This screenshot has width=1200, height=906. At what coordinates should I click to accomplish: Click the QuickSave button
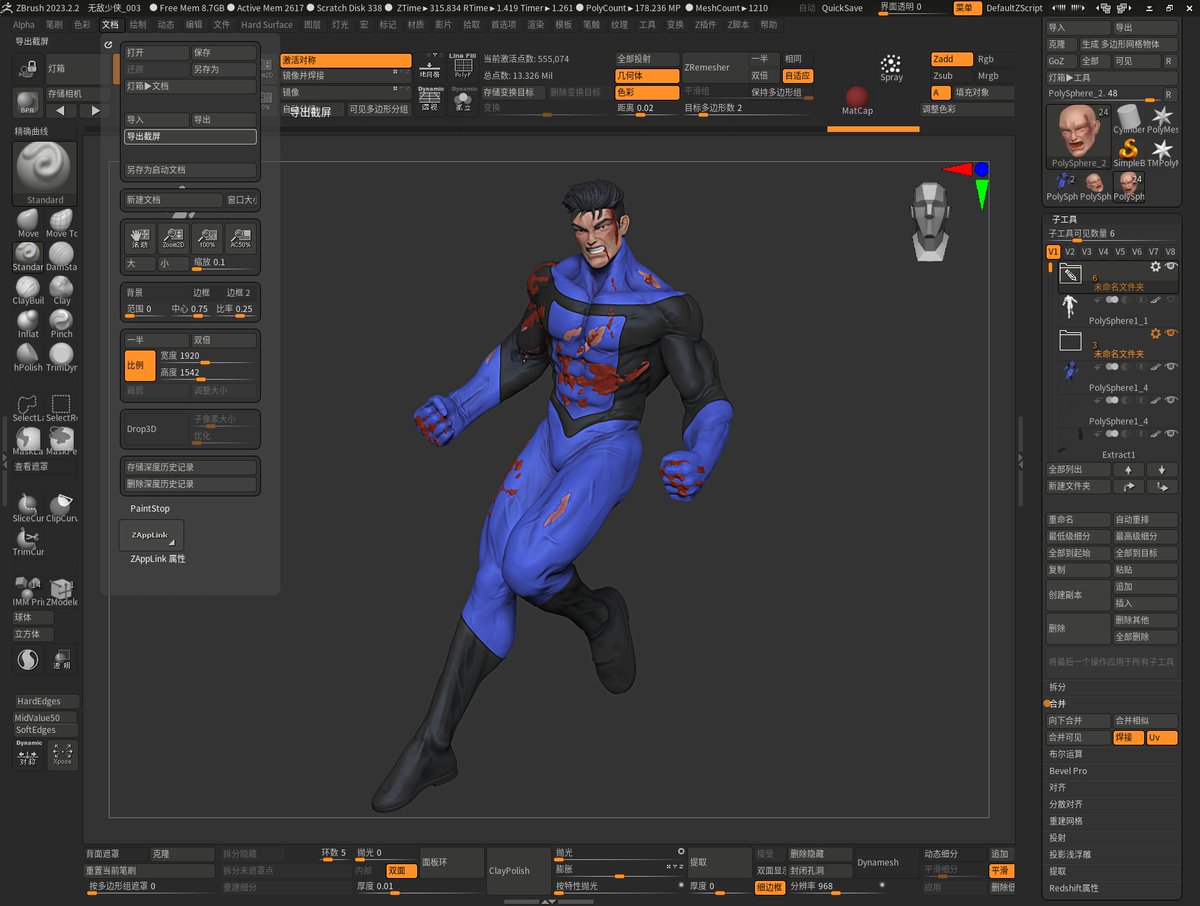pyautogui.click(x=842, y=8)
